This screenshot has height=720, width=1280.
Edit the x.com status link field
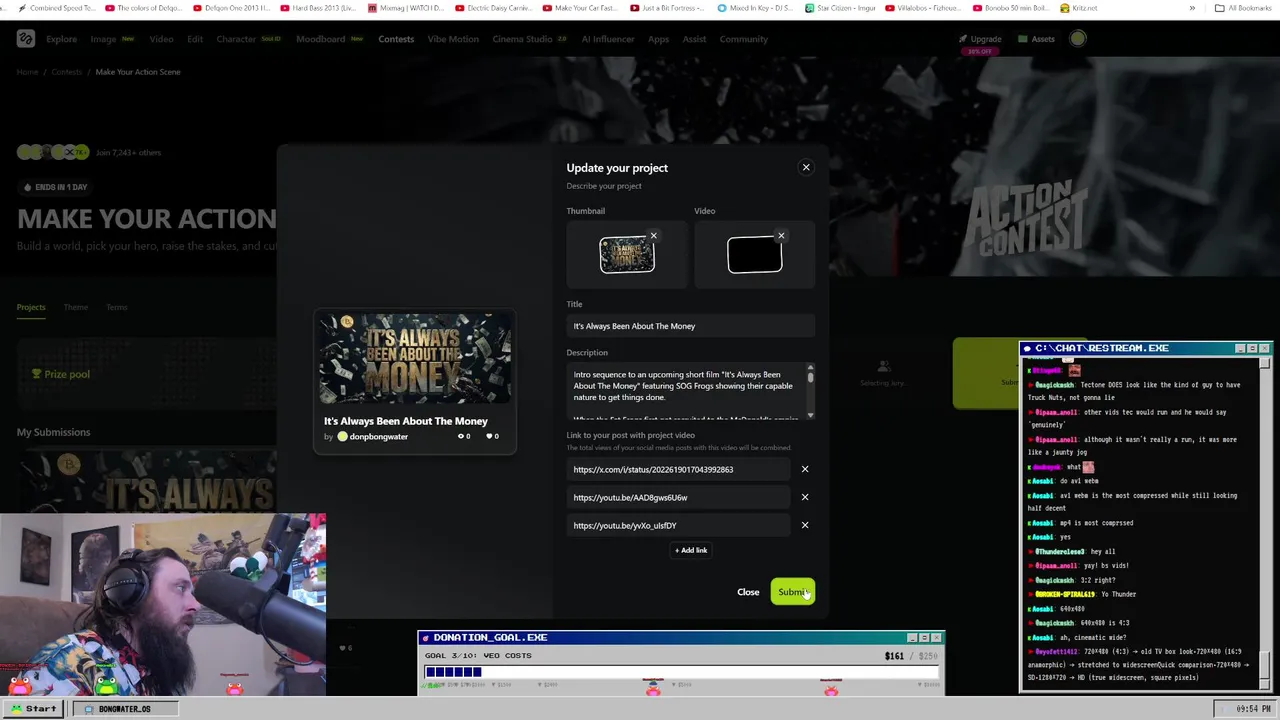[678, 469]
